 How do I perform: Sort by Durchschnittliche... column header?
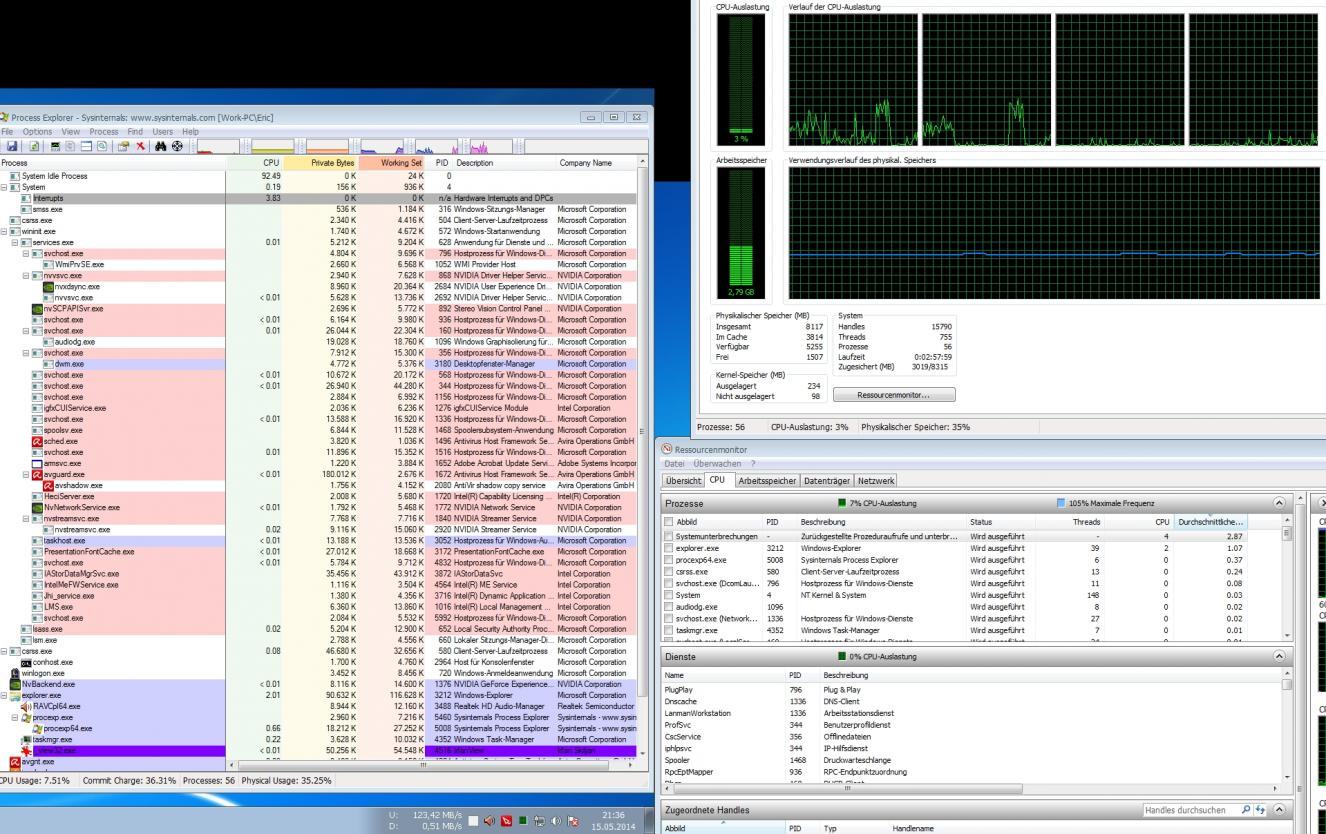1211,522
